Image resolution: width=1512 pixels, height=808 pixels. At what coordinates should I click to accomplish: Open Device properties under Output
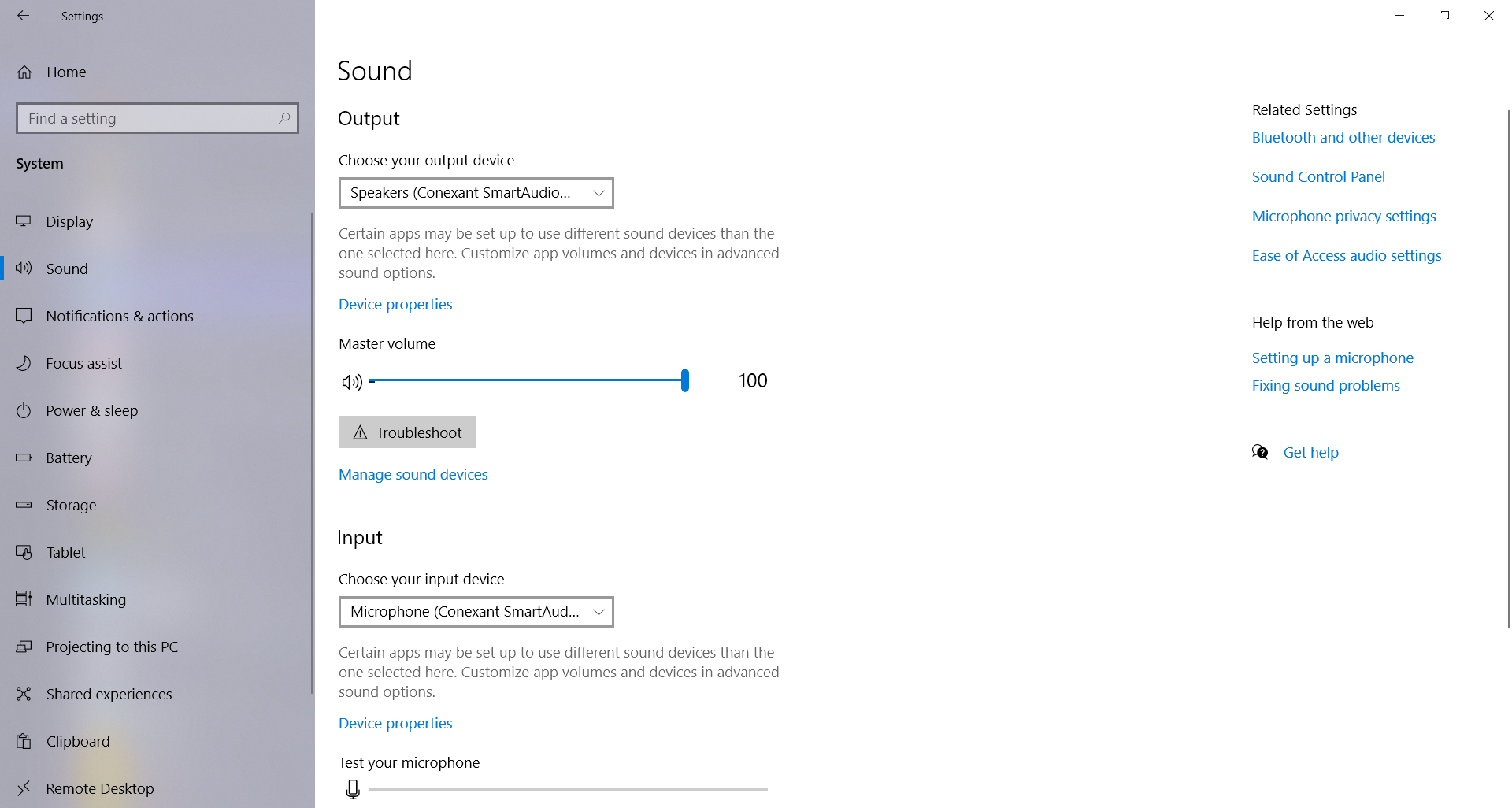395,304
